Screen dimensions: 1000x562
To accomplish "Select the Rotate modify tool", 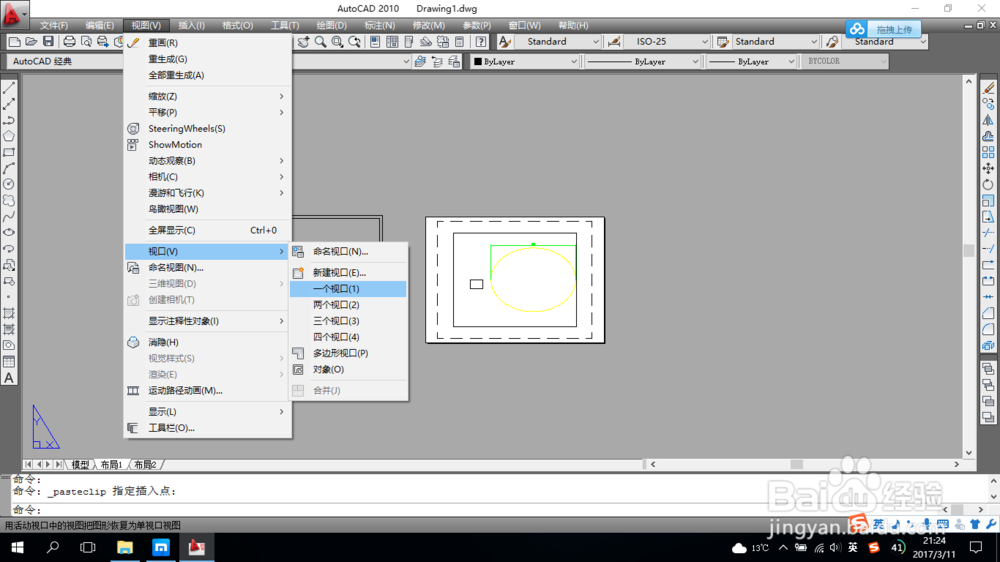I will coord(988,184).
